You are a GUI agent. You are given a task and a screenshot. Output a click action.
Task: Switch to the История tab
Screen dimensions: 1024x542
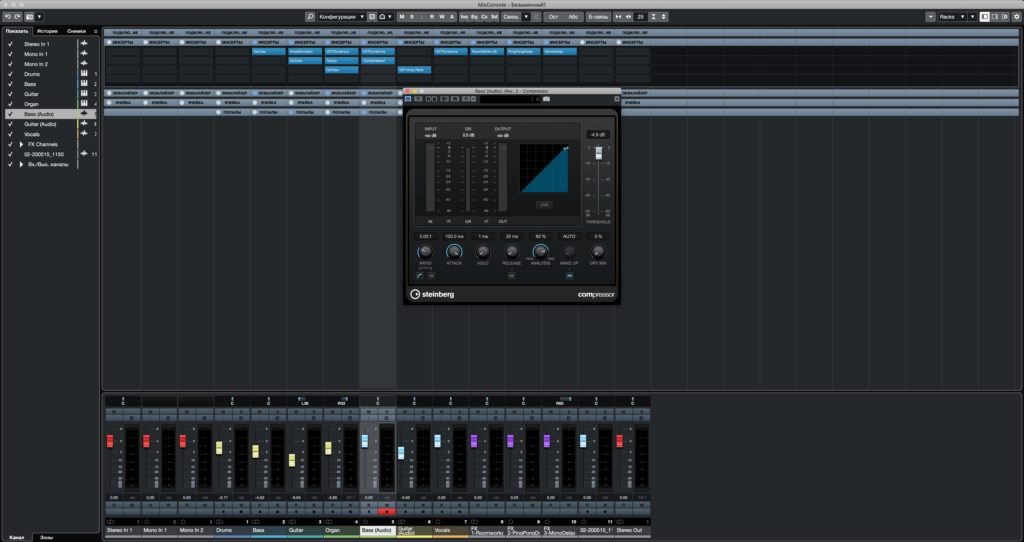tap(47, 31)
